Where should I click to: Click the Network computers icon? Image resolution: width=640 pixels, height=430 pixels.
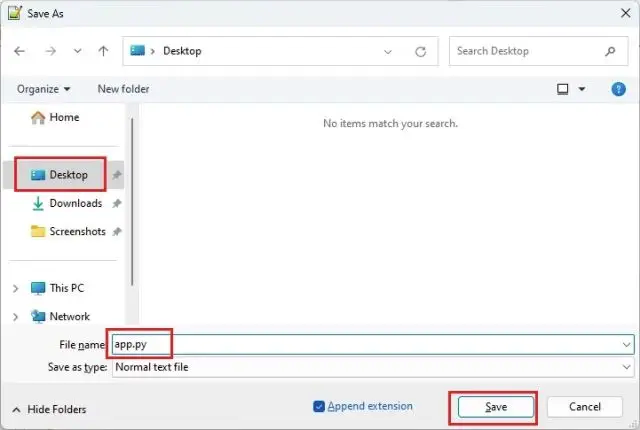[38, 316]
